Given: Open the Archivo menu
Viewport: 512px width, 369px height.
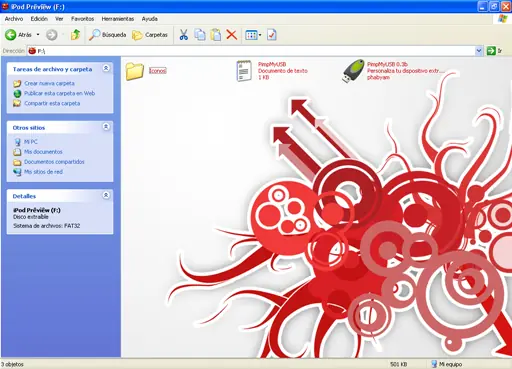Looking at the screenshot, I should [14, 19].
